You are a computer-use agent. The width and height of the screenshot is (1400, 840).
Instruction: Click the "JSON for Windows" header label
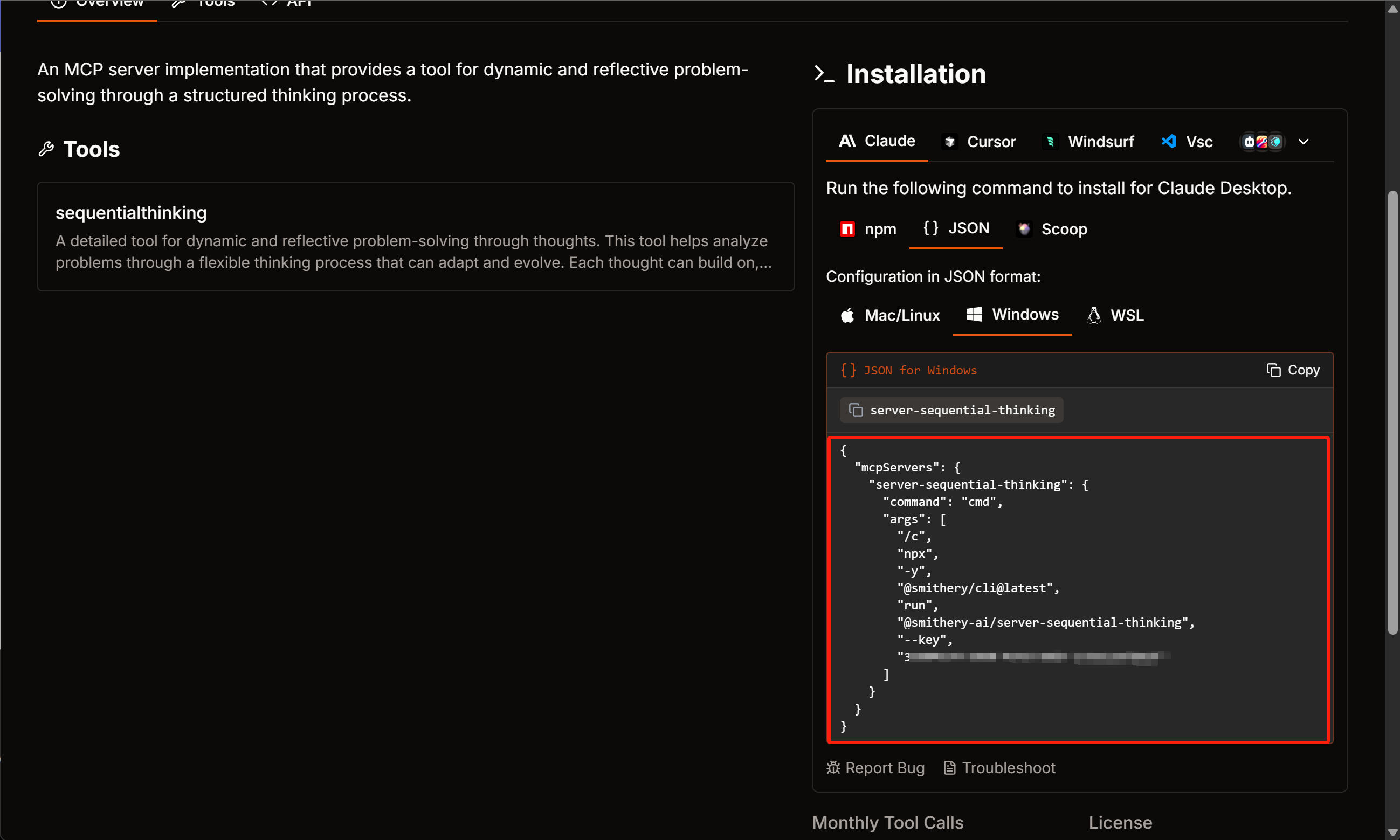click(x=920, y=370)
